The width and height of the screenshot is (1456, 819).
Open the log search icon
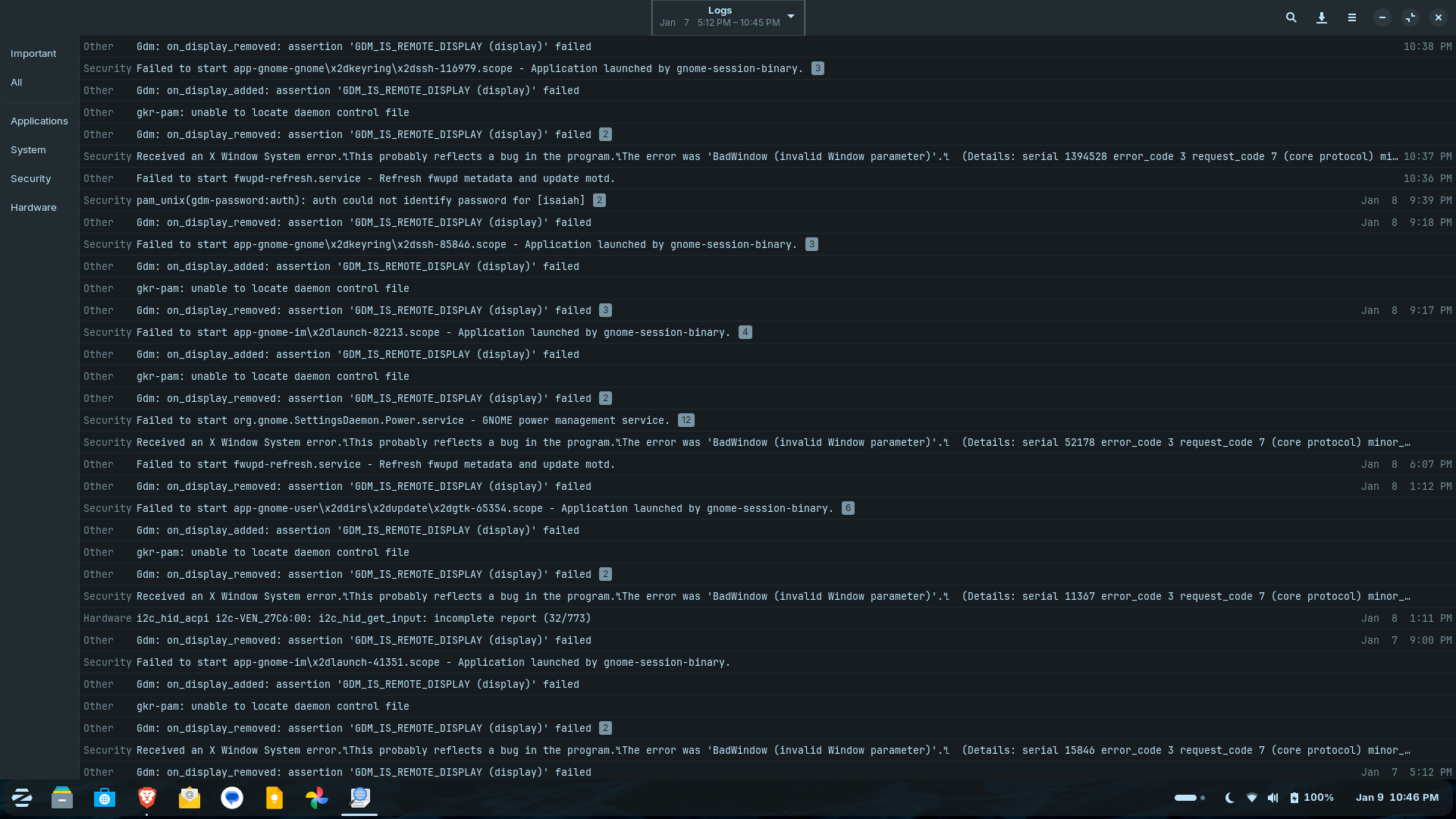tap(1291, 17)
